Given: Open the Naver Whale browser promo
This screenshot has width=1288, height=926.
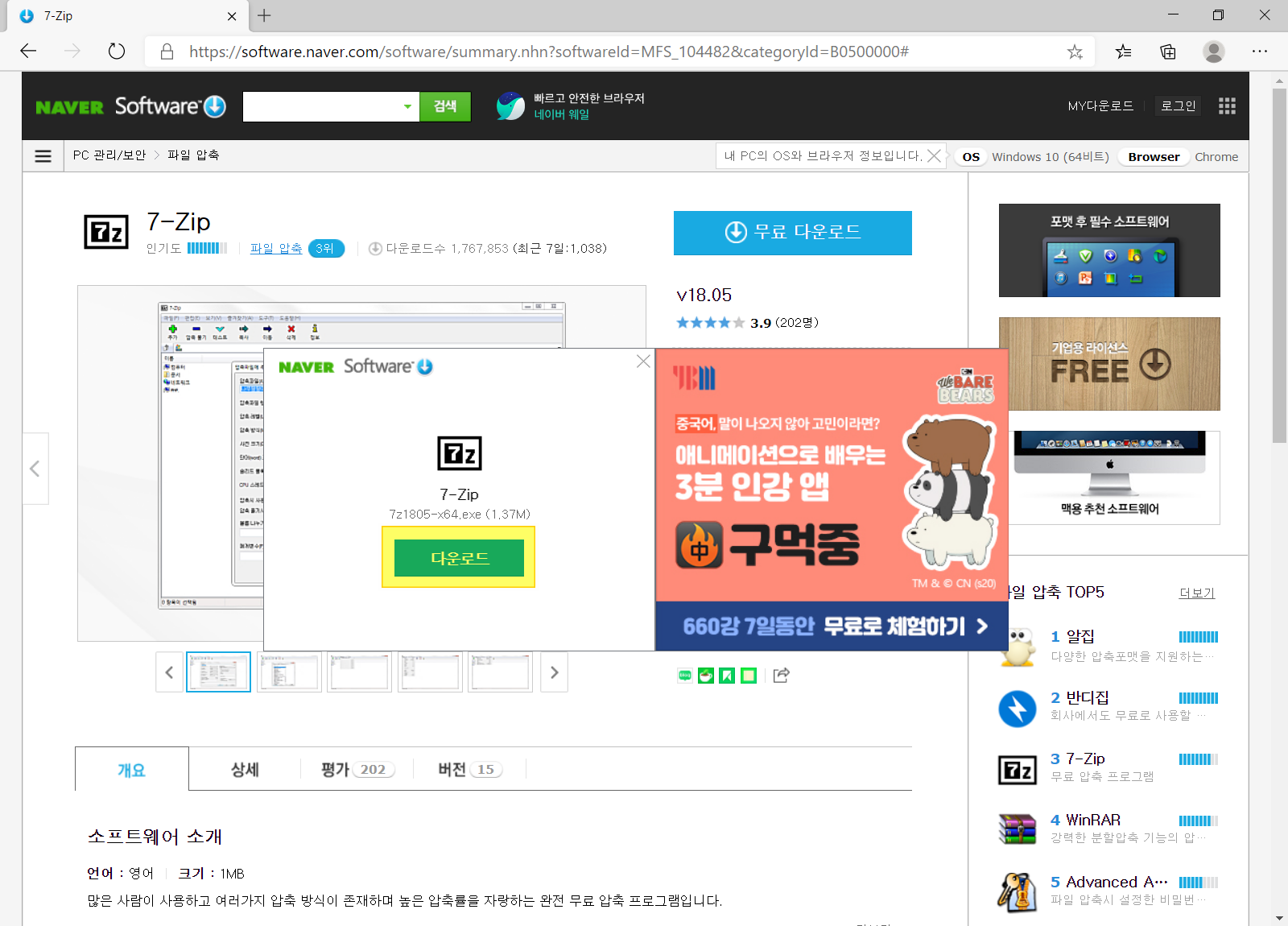Looking at the screenshot, I should tap(571, 106).
